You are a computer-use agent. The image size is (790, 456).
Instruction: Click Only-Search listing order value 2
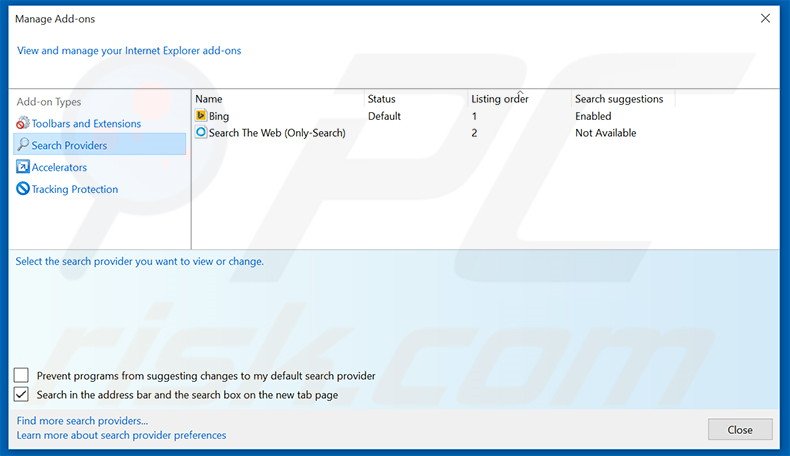coord(474,133)
